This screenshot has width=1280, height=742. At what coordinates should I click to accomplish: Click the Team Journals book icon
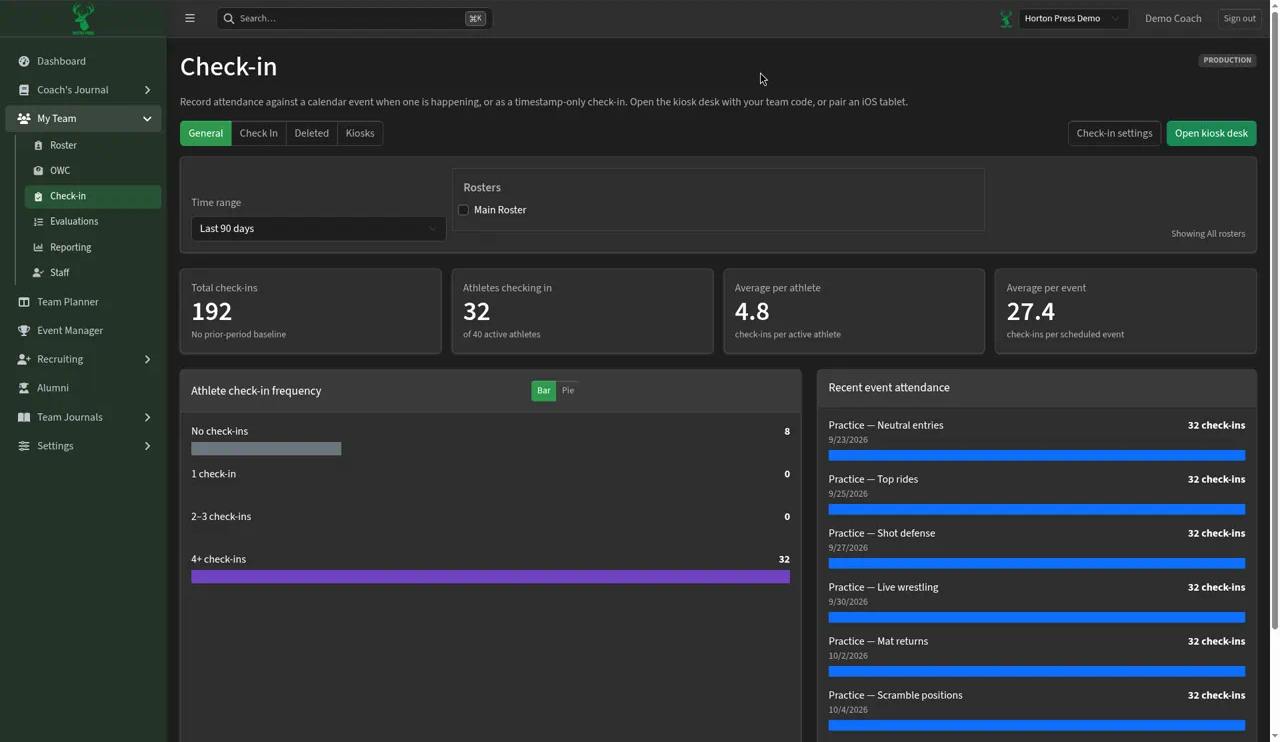(24, 417)
